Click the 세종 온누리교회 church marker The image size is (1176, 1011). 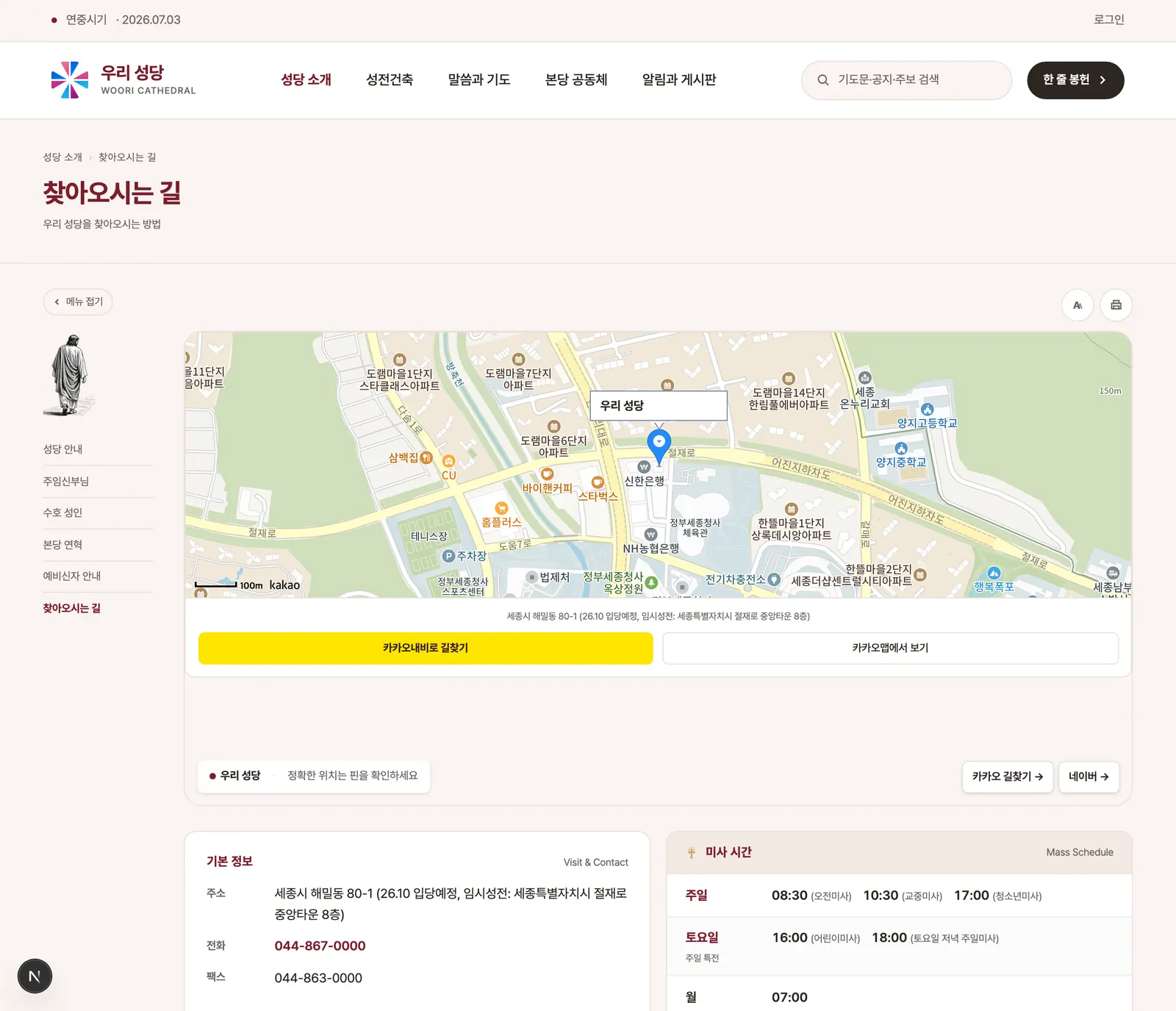[865, 378]
